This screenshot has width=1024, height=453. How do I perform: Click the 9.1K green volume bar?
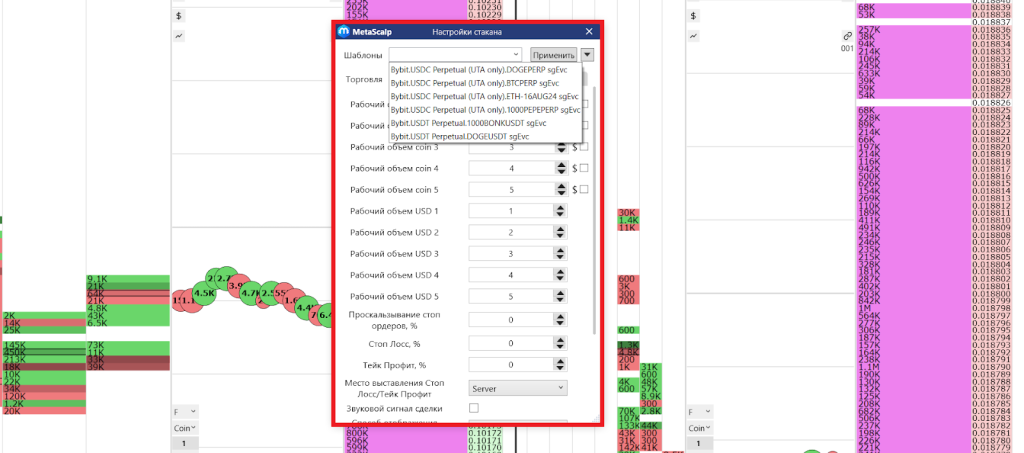128,279
